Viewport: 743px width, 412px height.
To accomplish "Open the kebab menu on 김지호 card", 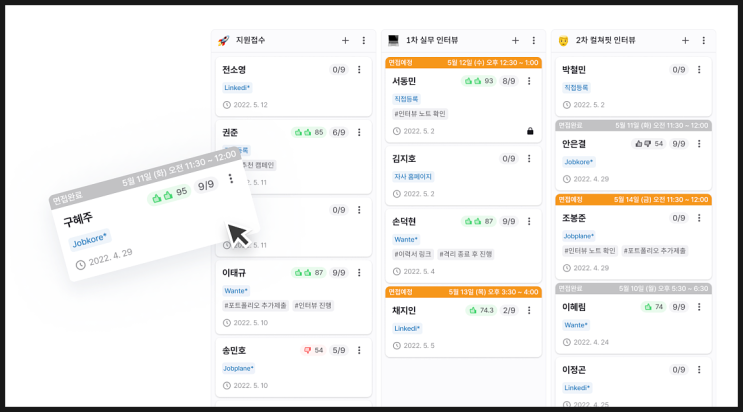I will click(x=529, y=159).
